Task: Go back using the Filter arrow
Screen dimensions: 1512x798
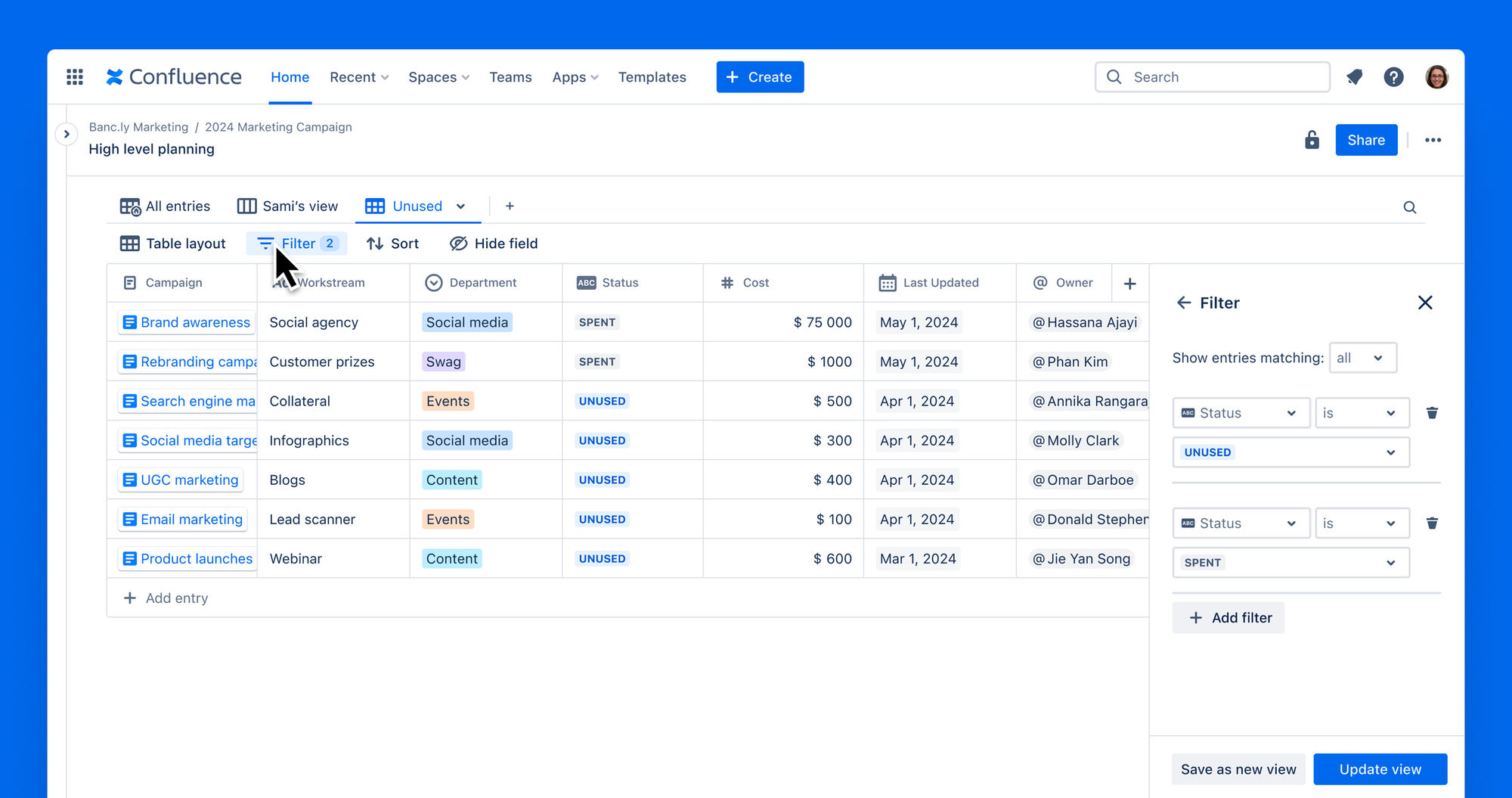Action: 1184,303
